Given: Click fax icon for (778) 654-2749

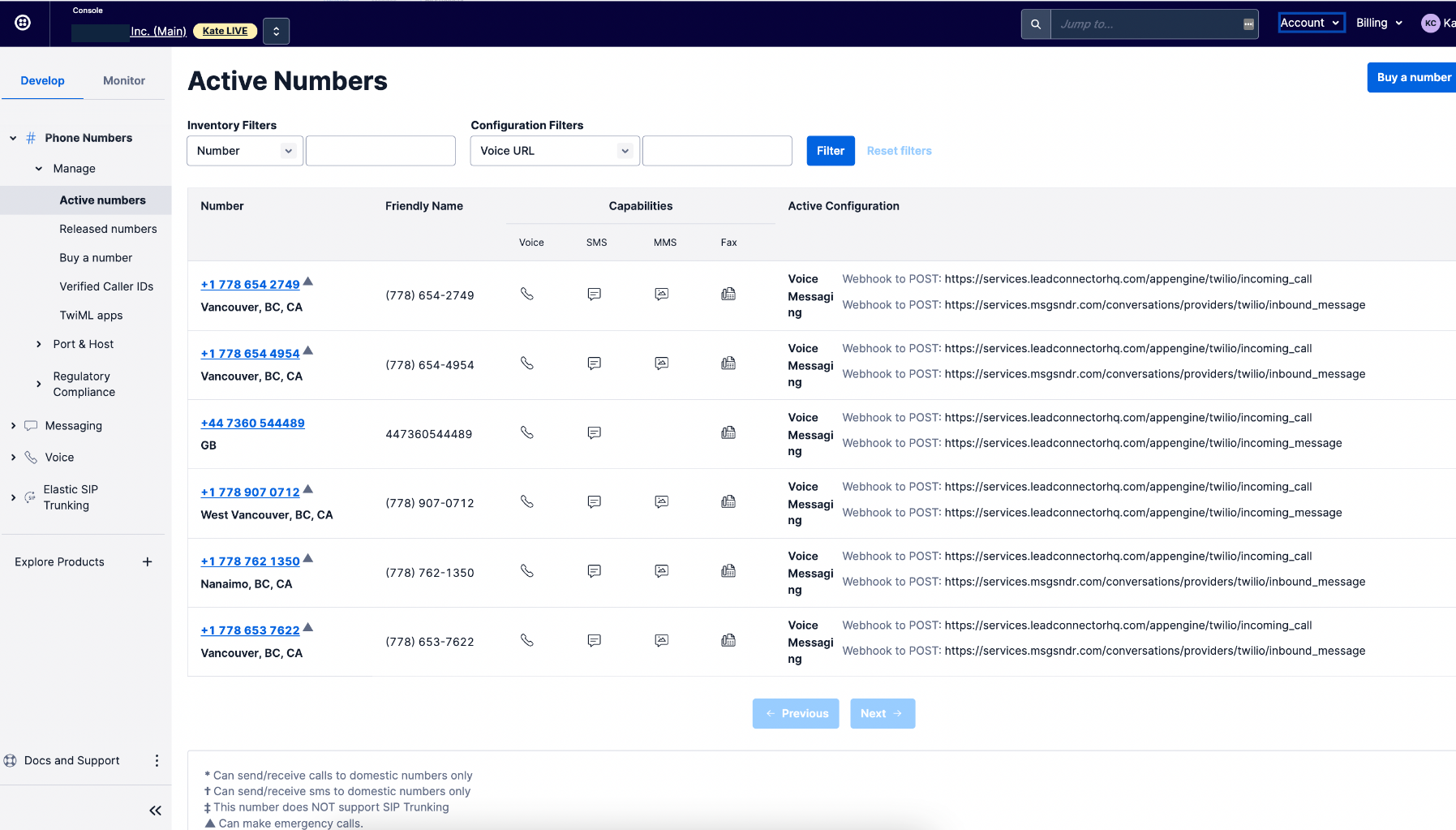Looking at the screenshot, I should click(x=728, y=294).
